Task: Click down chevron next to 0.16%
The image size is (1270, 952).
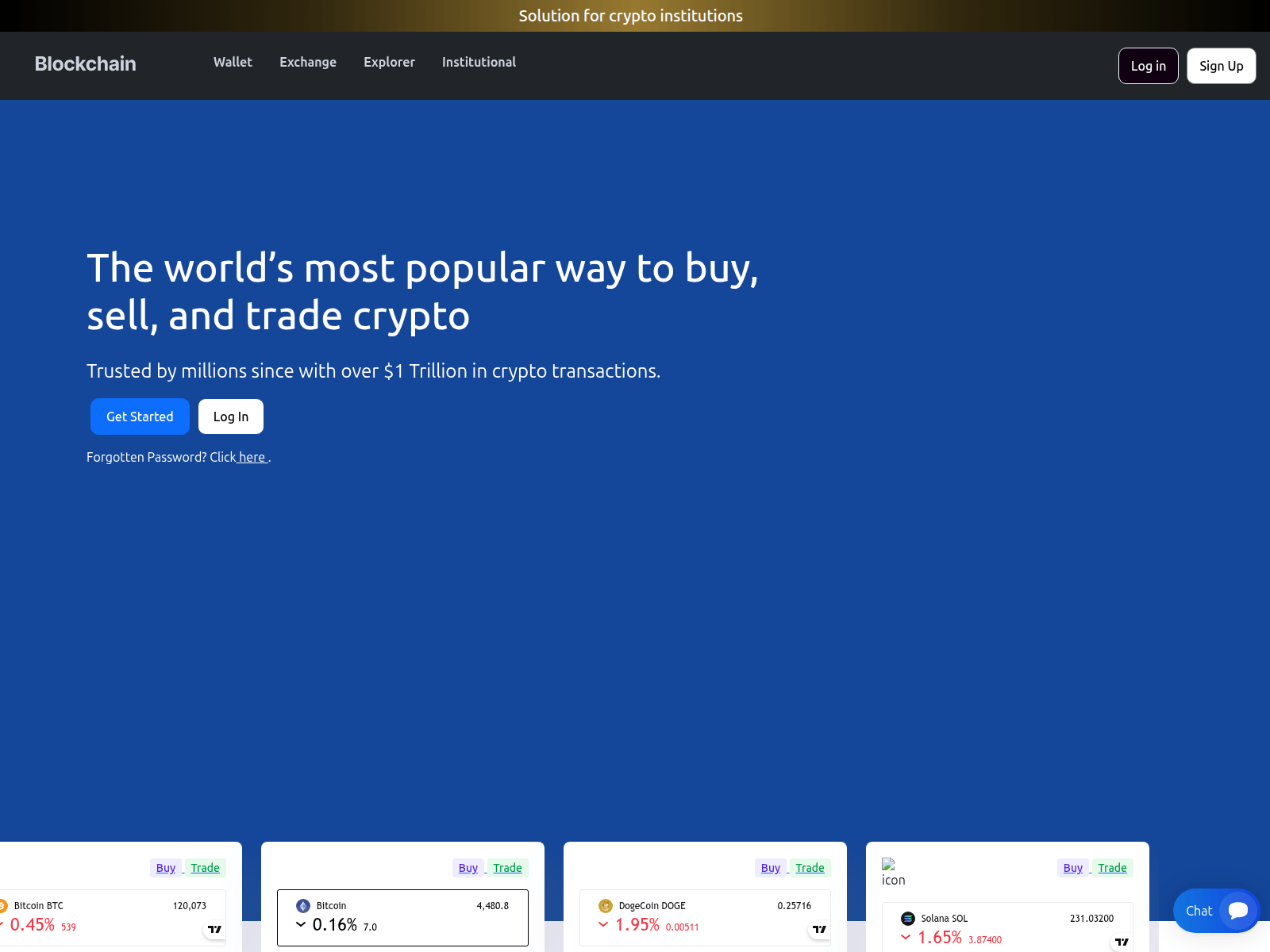Action: 301,924
